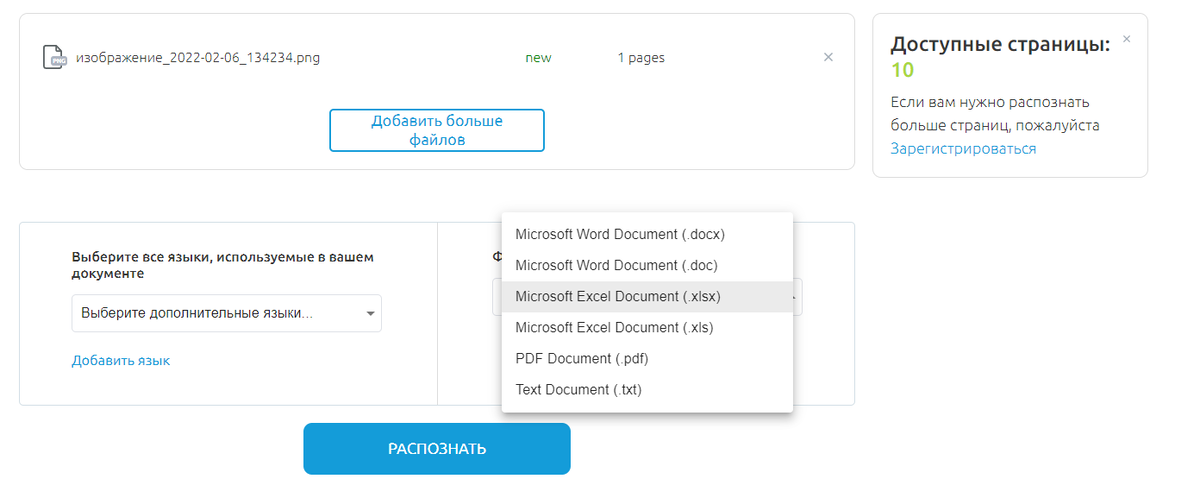Screen dimensions: 1200x479
Task: Select Microsoft Excel Document (.xls) option
Action: pyautogui.click(x=647, y=327)
